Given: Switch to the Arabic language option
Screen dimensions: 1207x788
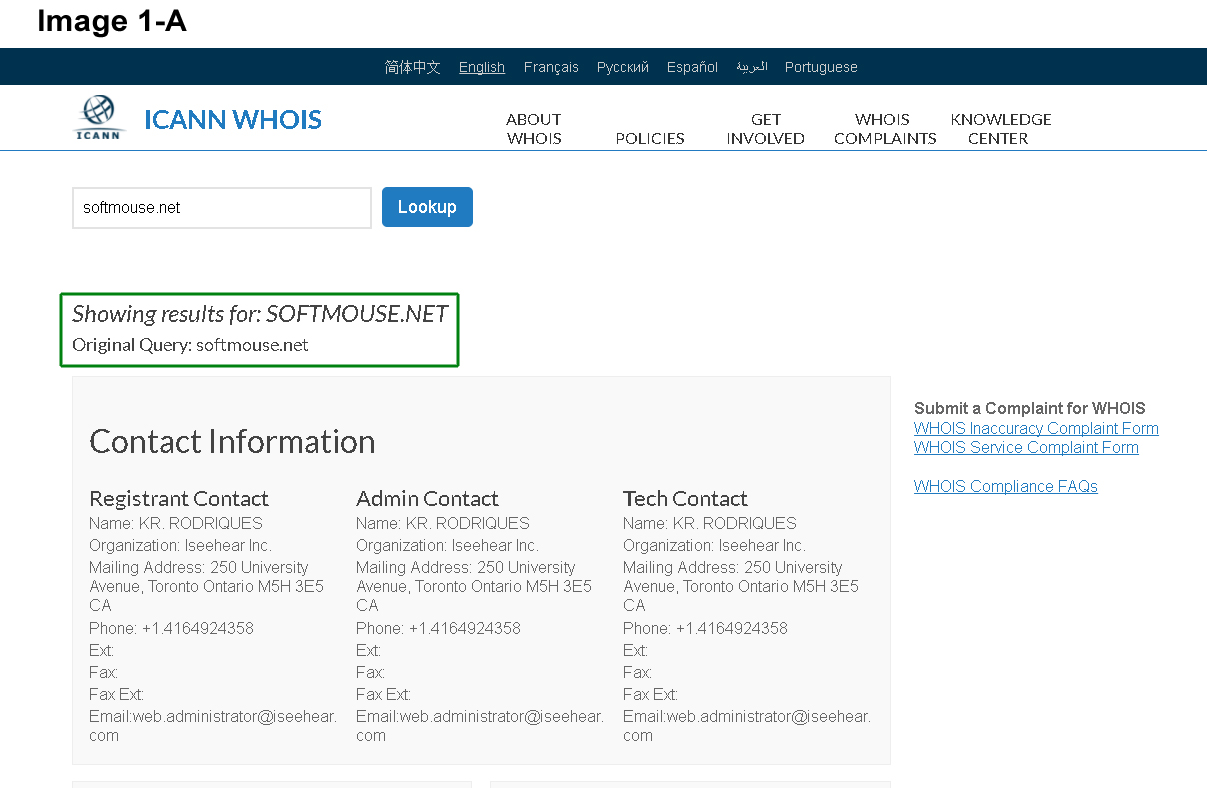Looking at the screenshot, I should [751, 67].
